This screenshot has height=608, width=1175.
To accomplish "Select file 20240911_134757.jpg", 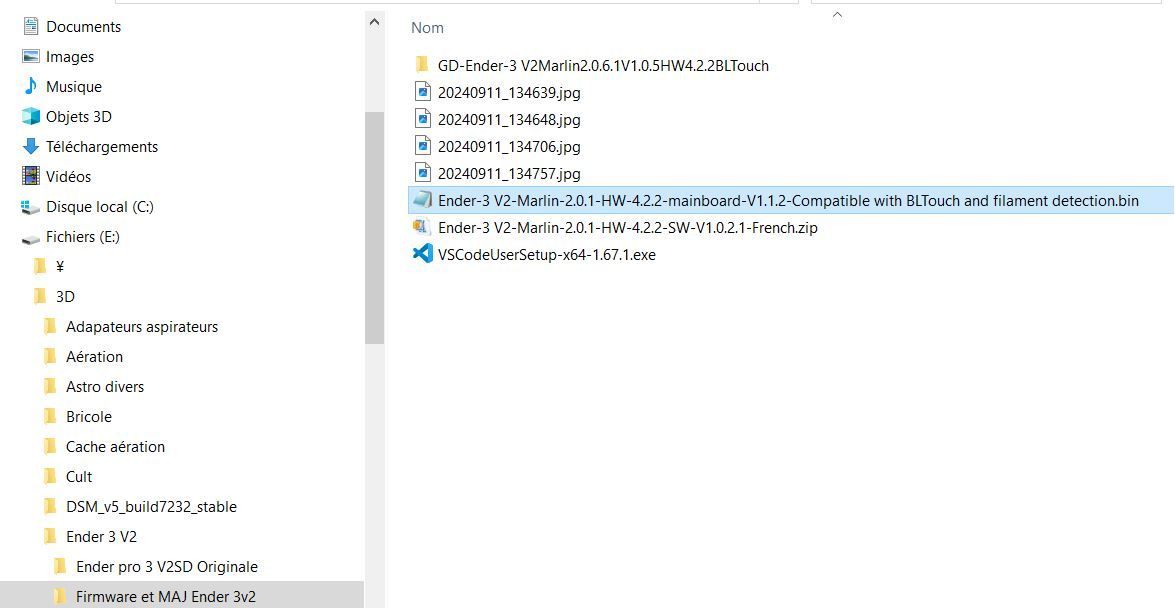I will [x=509, y=173].
